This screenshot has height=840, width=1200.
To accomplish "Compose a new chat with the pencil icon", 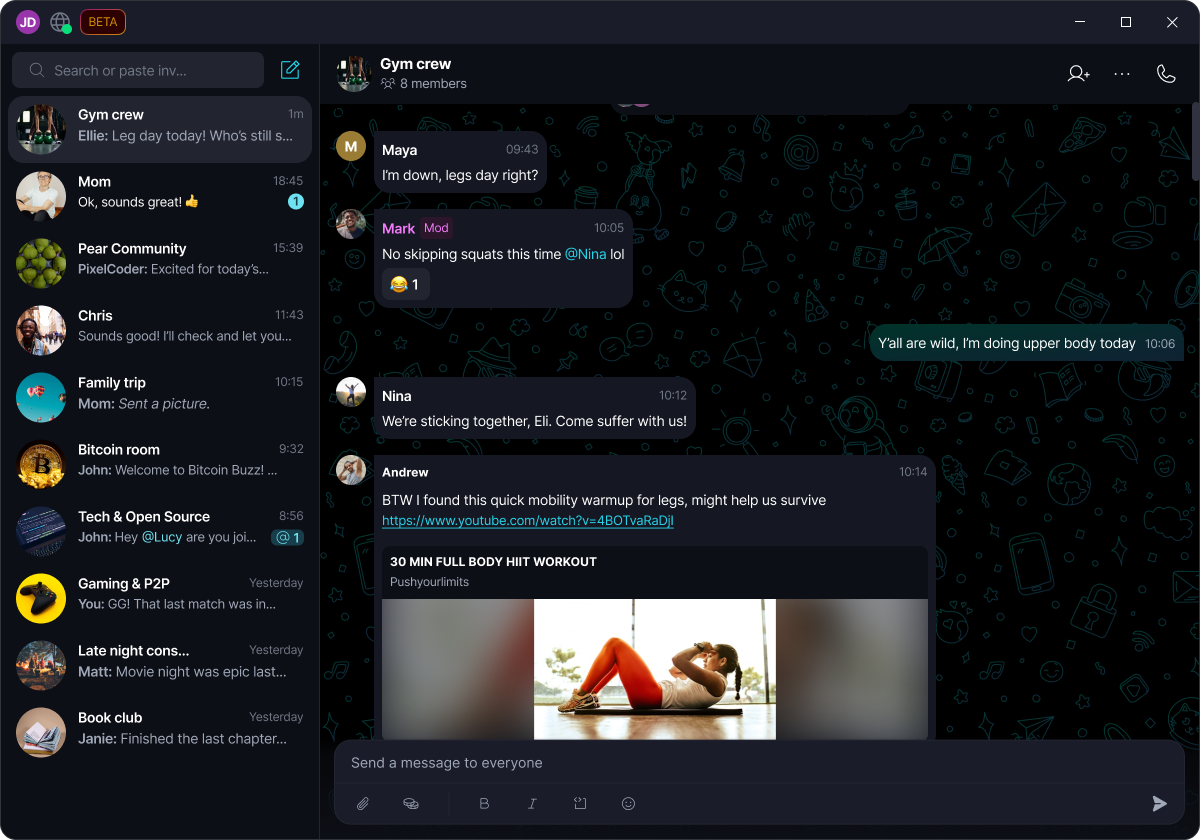I will pyautogui.click(x=290, y=70).
